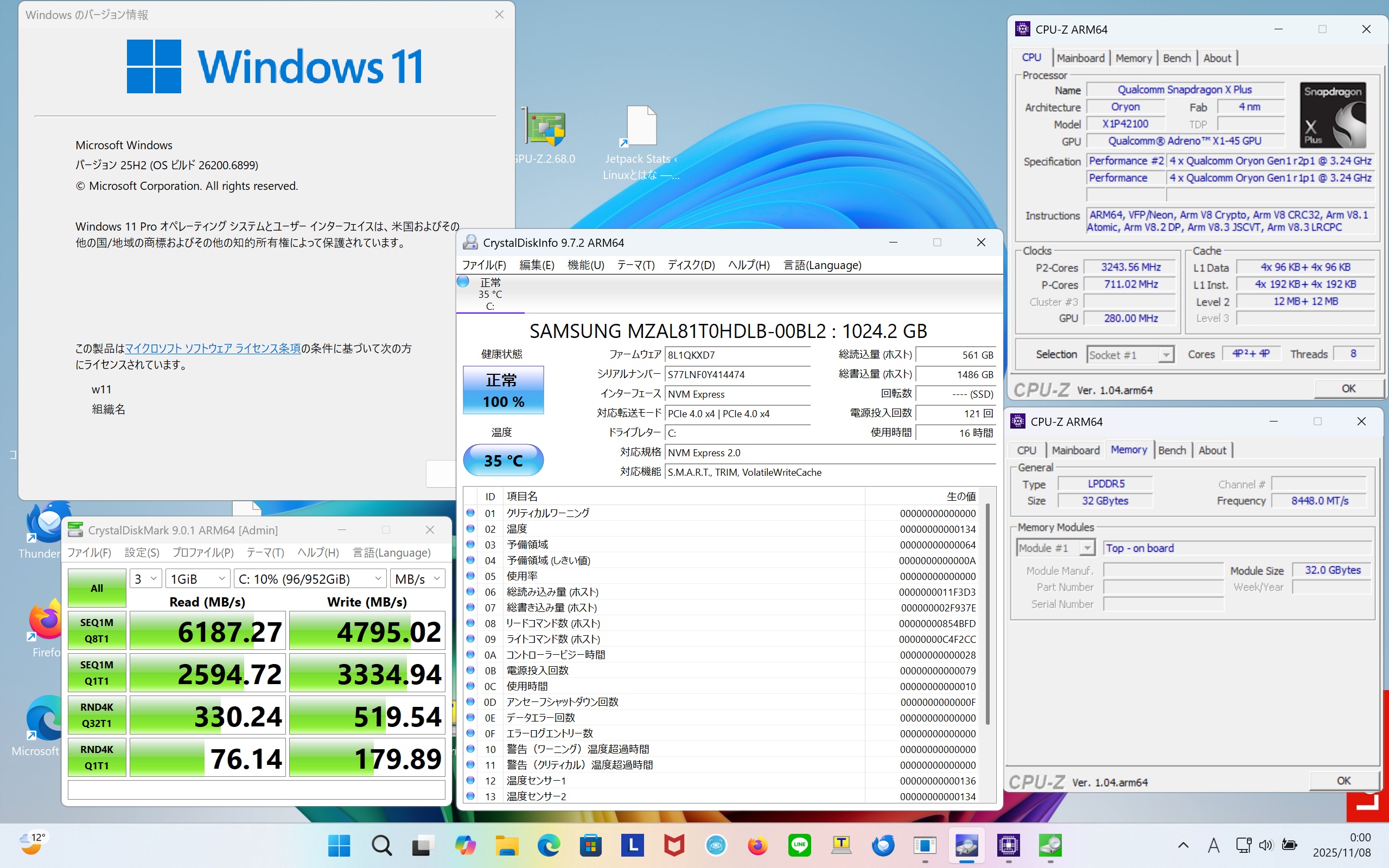Close the Windows のバージョン情報 dialog
This screenshot has height=868, width=1389.
pos(499,14)
